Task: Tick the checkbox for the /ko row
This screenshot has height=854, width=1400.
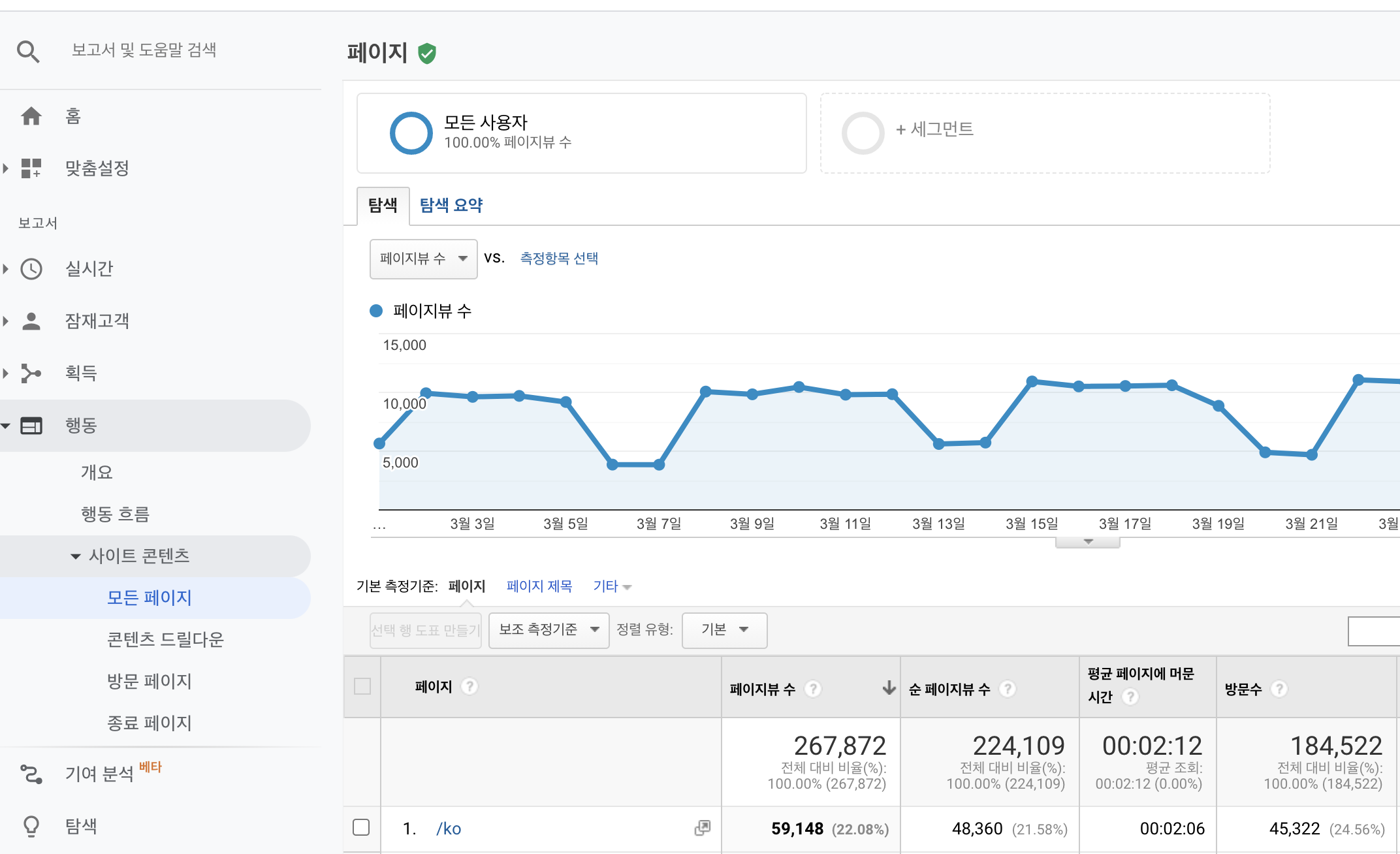Action: (361, 828)
